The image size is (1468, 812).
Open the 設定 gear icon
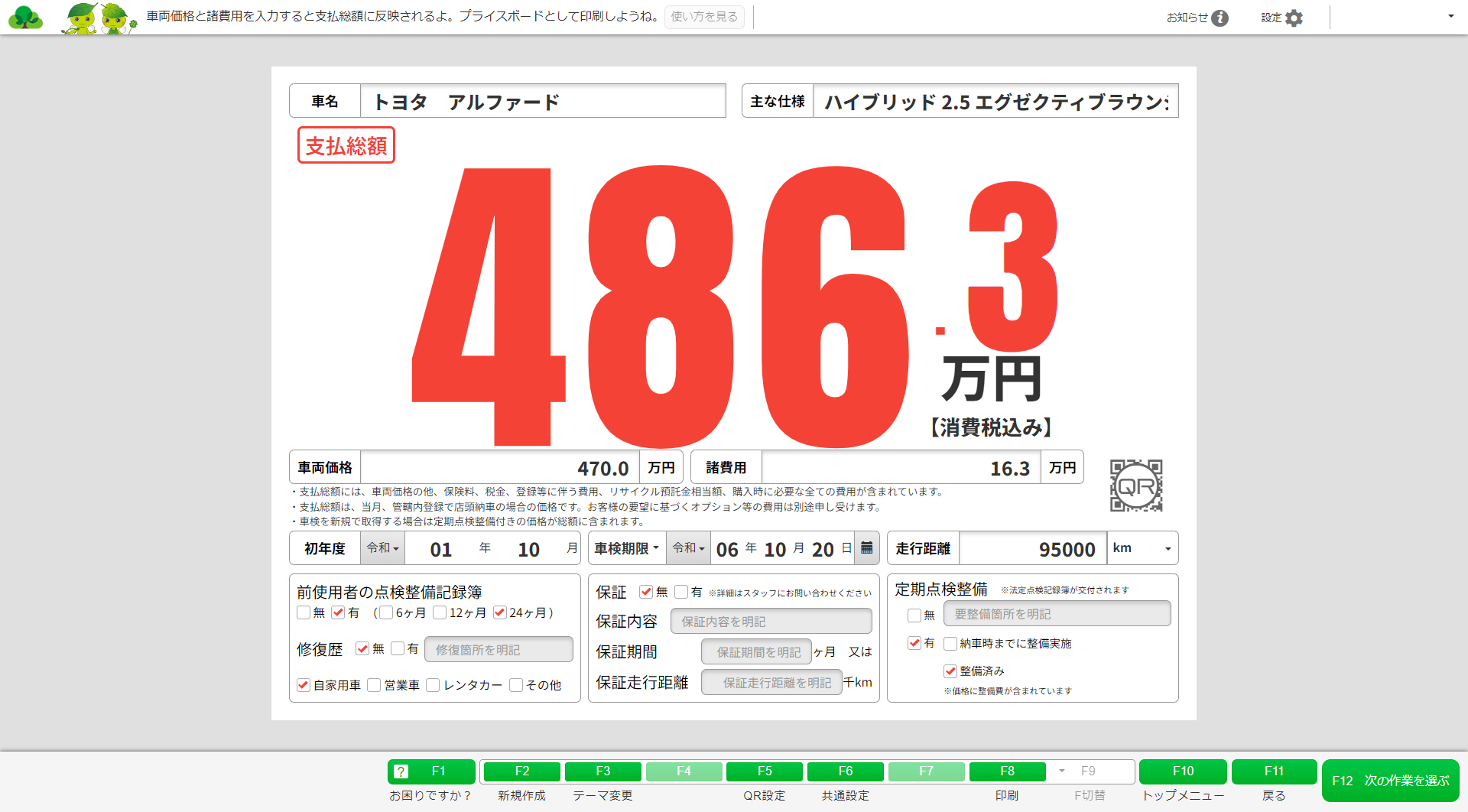[1296, 17]
